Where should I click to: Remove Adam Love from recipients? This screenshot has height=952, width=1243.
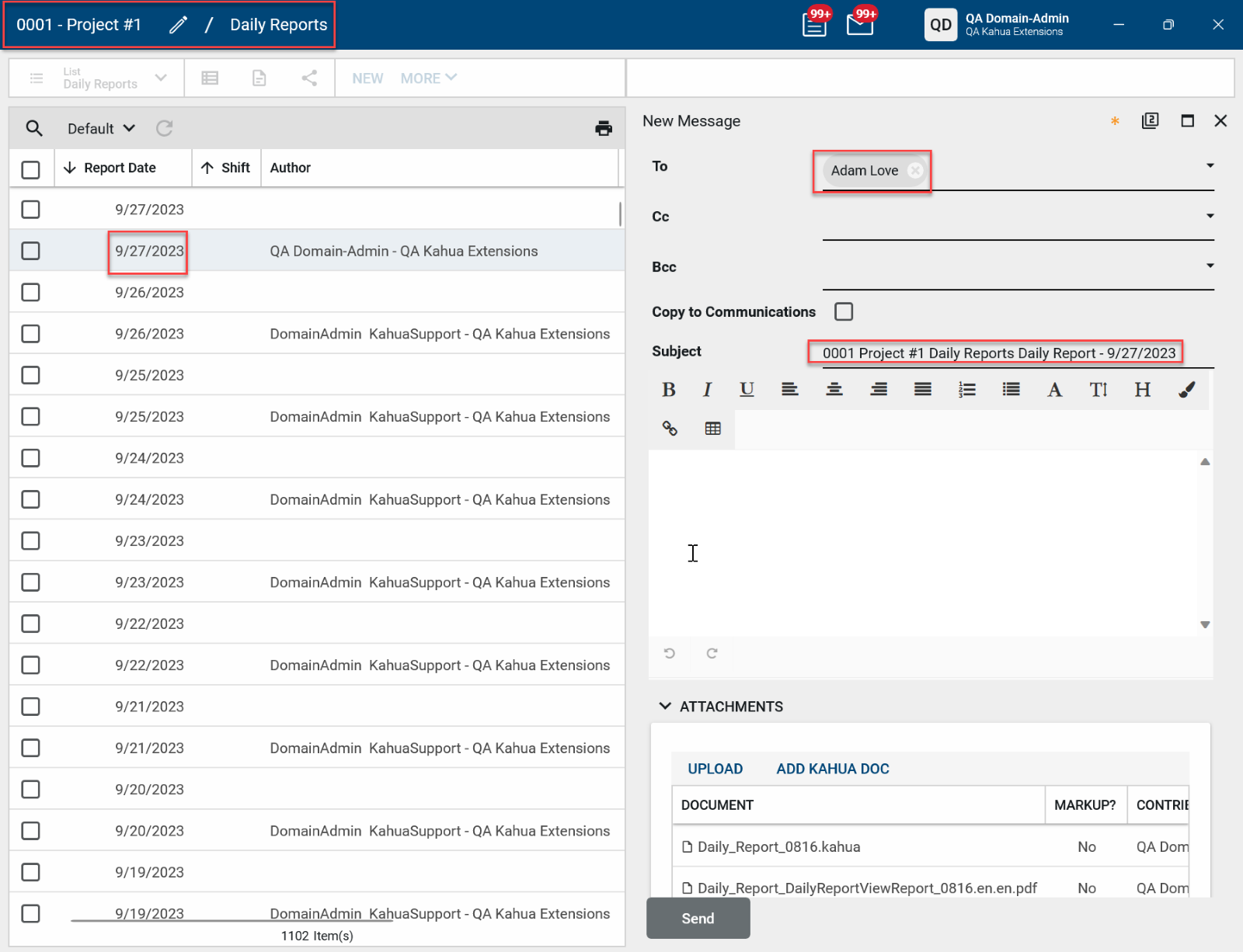pyautogui.click(x=916, y=171)
